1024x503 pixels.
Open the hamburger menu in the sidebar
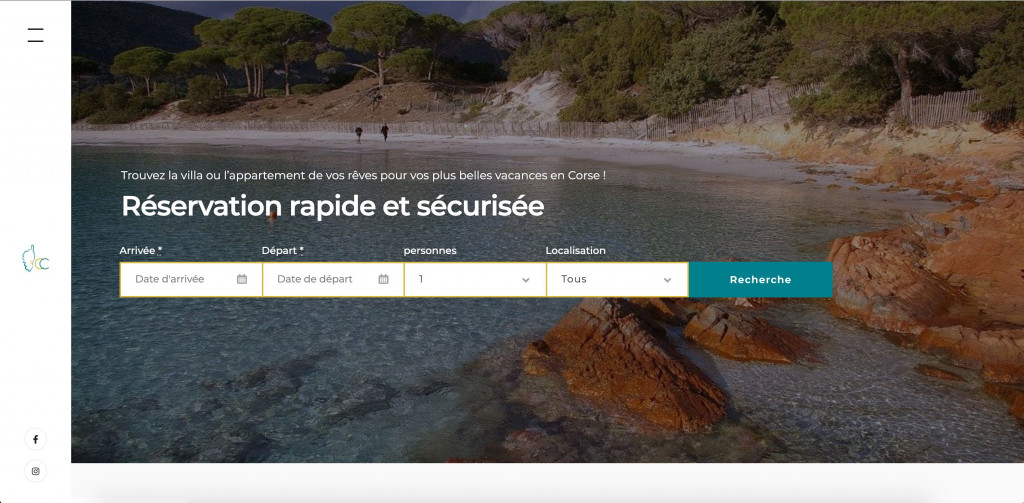(35, 35)
